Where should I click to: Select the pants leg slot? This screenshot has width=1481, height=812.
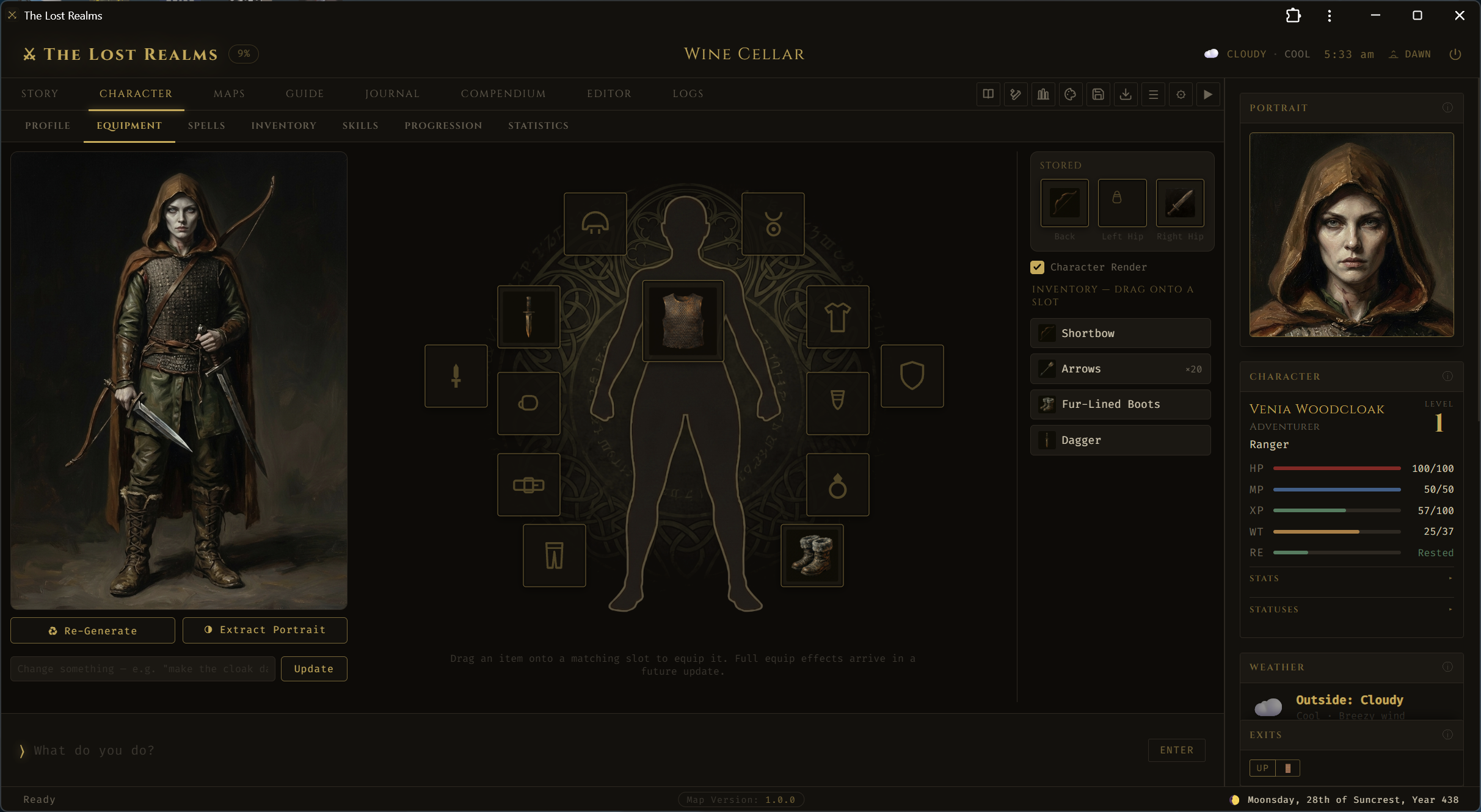point(555,555)
